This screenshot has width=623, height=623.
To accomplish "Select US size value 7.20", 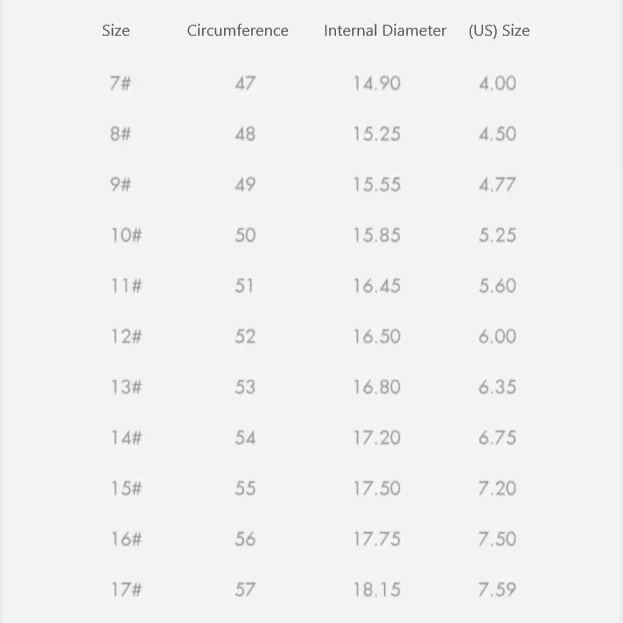I will point(497,488).
